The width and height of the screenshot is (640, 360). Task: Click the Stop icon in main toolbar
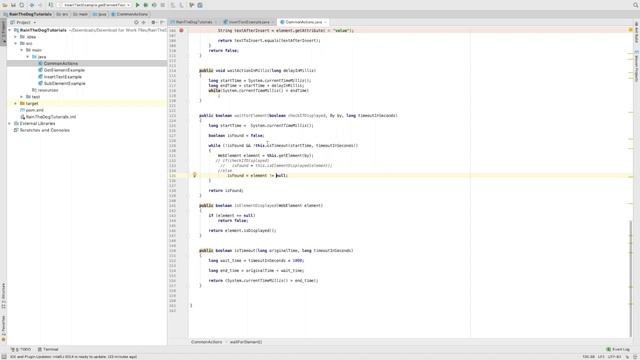[x=162, y=5]
